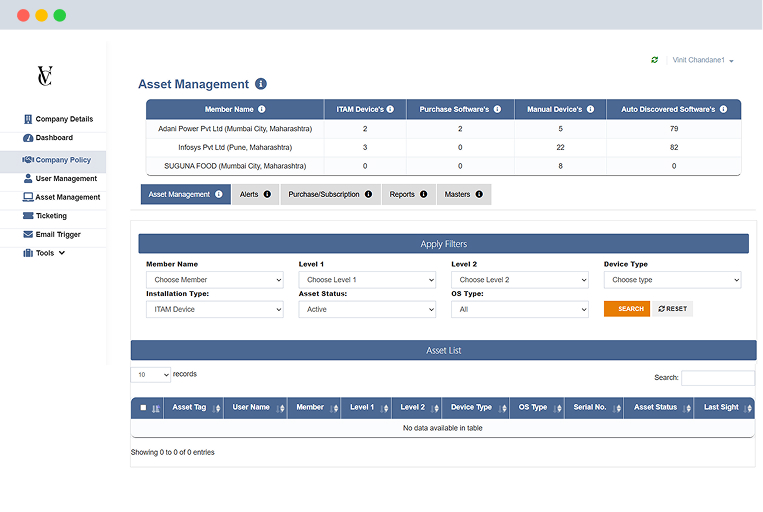This screenshot has width=763, height=512.
Task: Click info icon in Member Name column header
Action: pyautogui.click(x=262, y=109)
